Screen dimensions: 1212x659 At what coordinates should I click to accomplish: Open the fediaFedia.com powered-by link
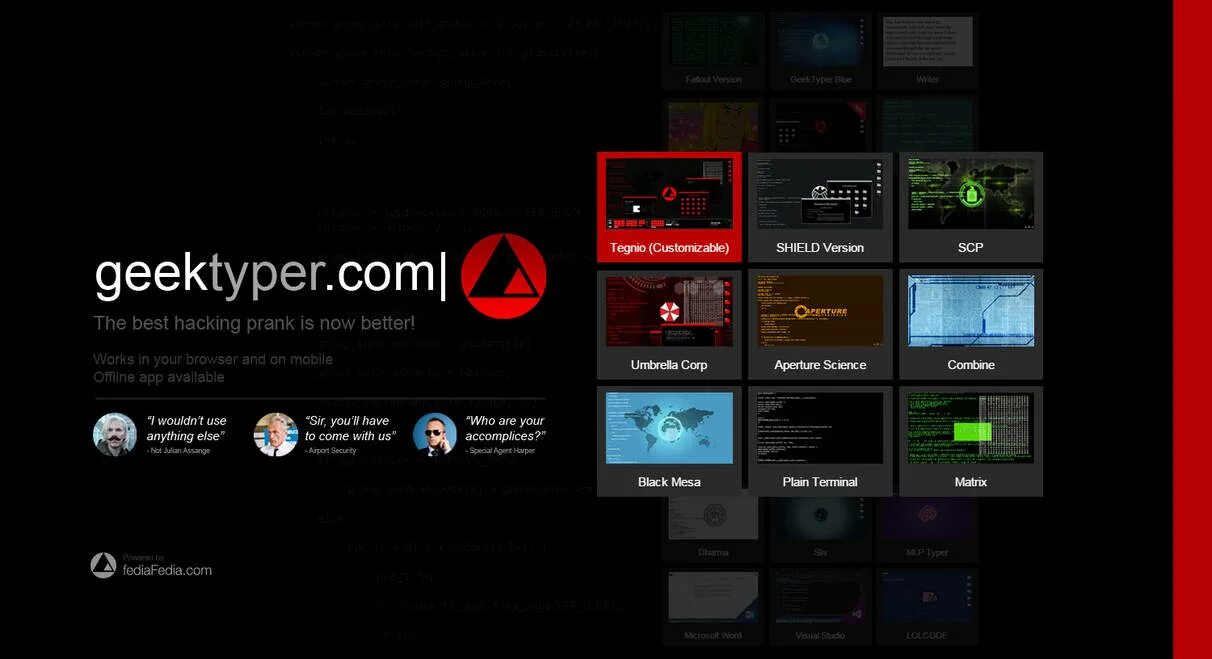pos(167,570)
